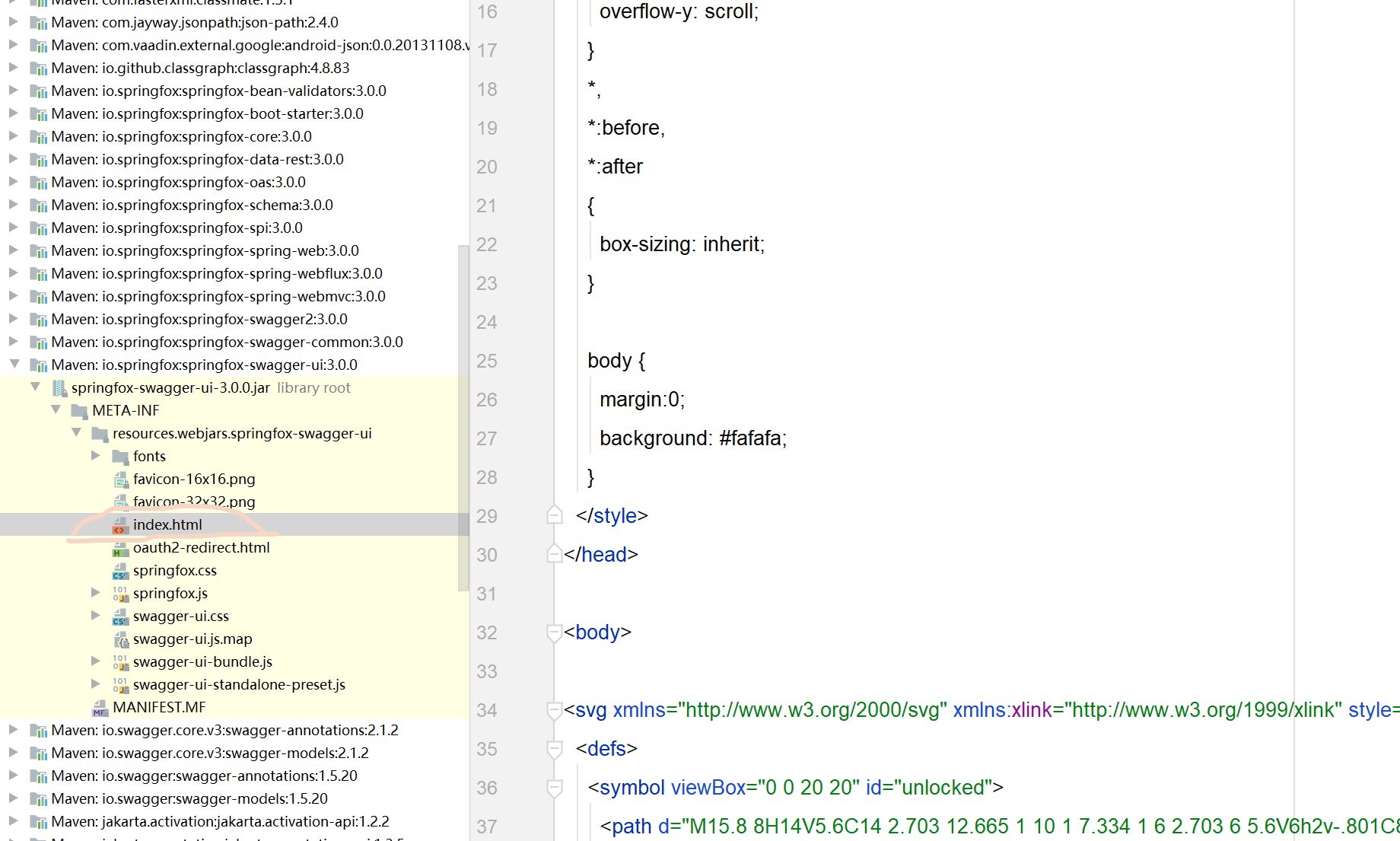Click the project tree vertical scrollbar
Image resolution: width=1400 pixels, height=841 pixels.
tap(463, 417)
